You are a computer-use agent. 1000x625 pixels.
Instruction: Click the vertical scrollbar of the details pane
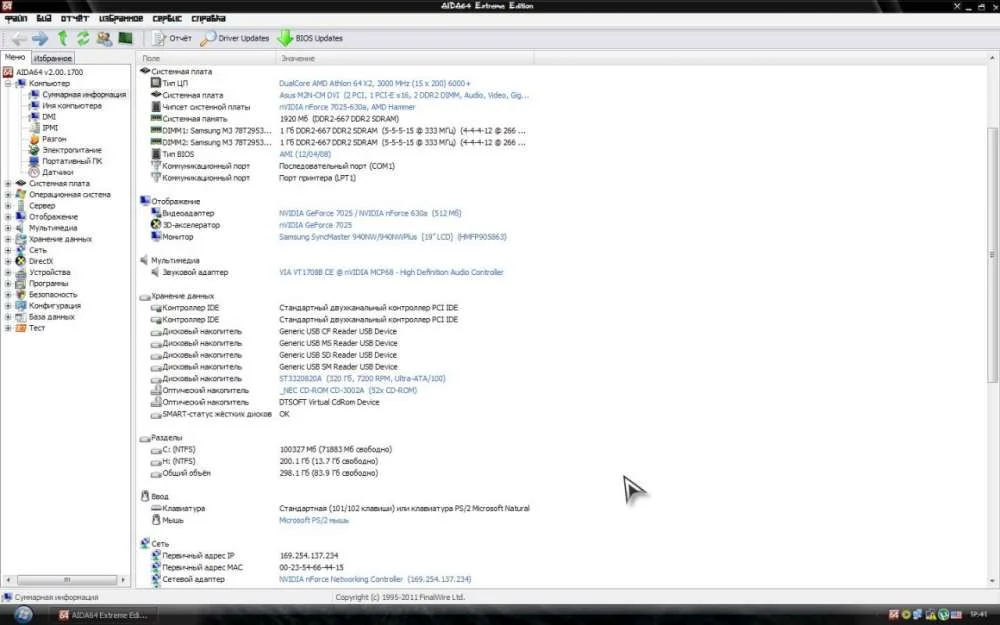click(992, 255)
